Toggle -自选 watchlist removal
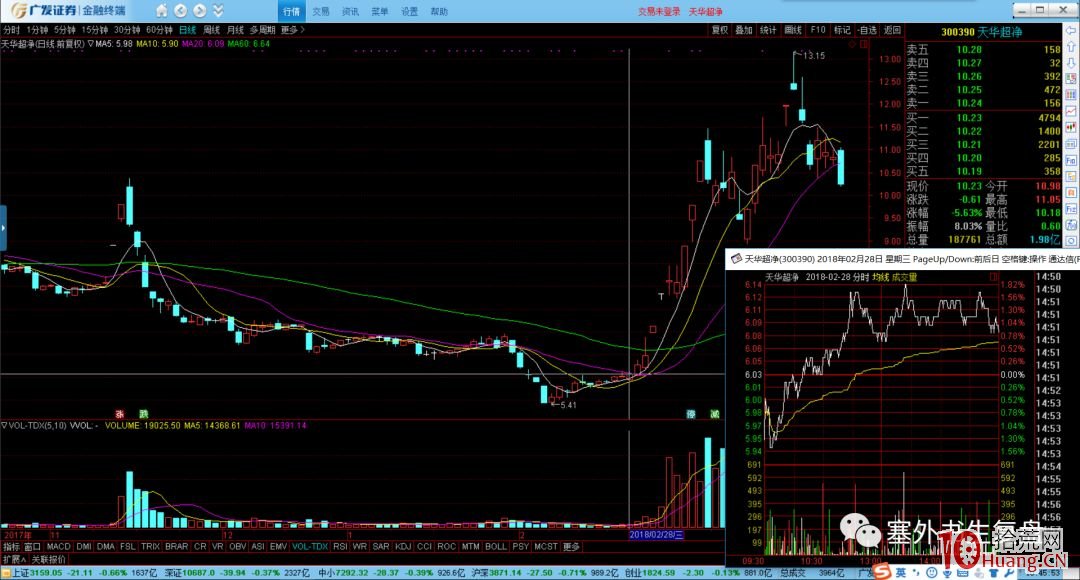The width and height of the screenshot is (1080, 580). tap(867, 30)
